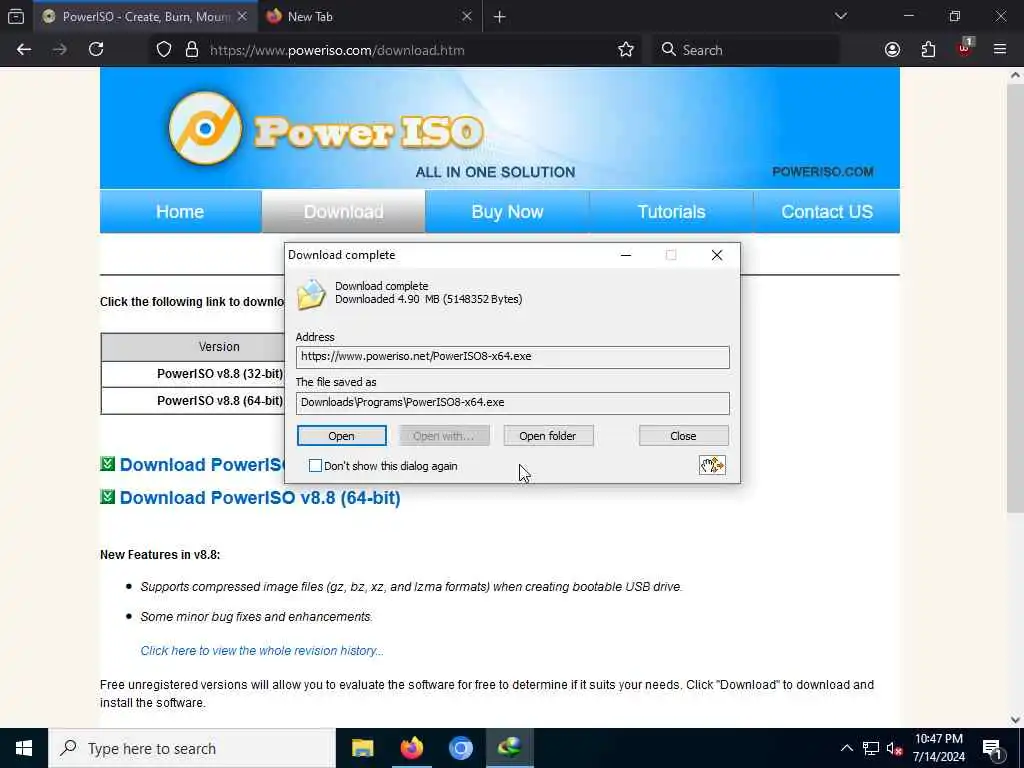
Task: Click scrollbar down arrow
Action: (1015, 720)
